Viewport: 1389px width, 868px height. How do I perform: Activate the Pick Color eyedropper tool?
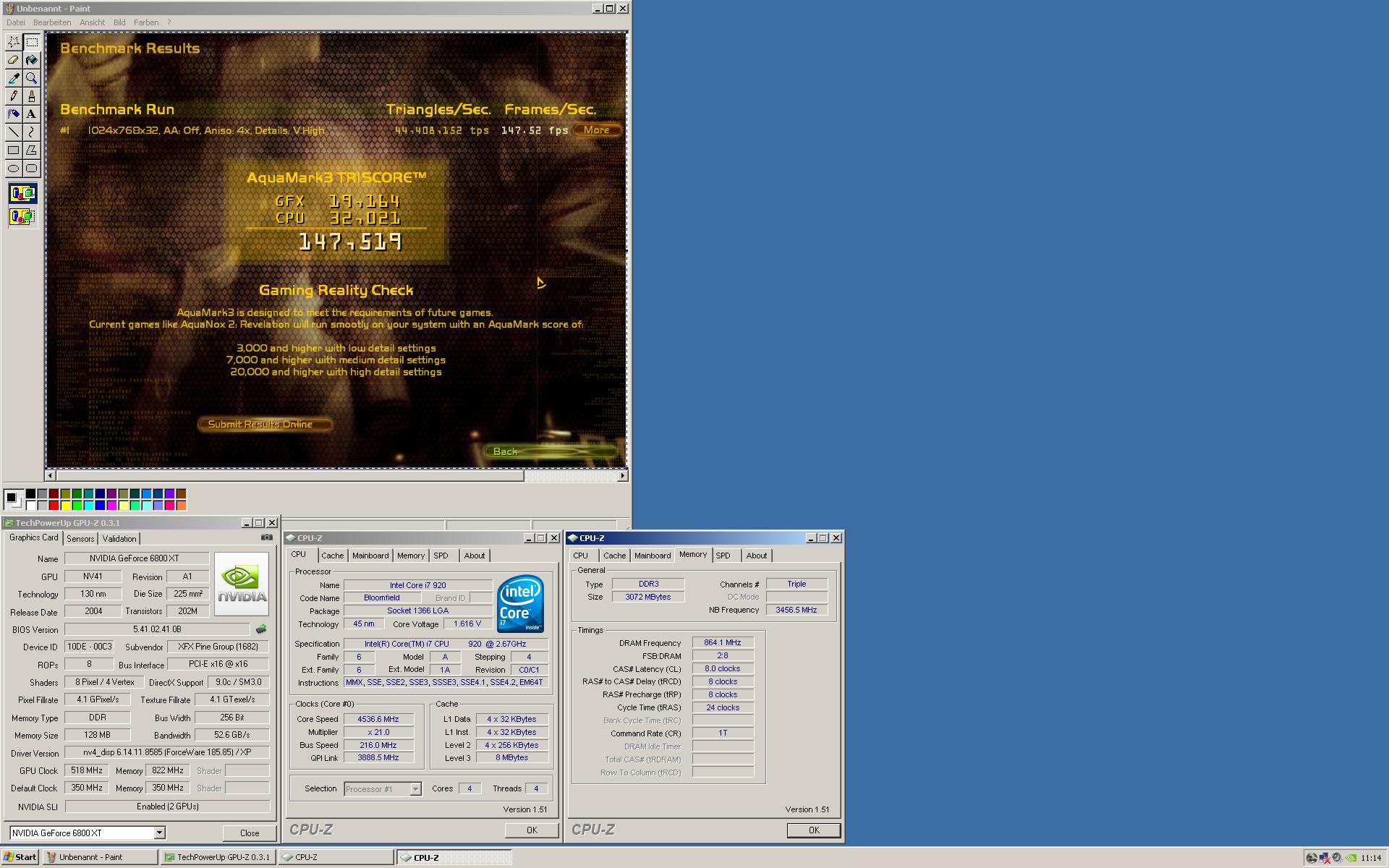coord(14,78)
